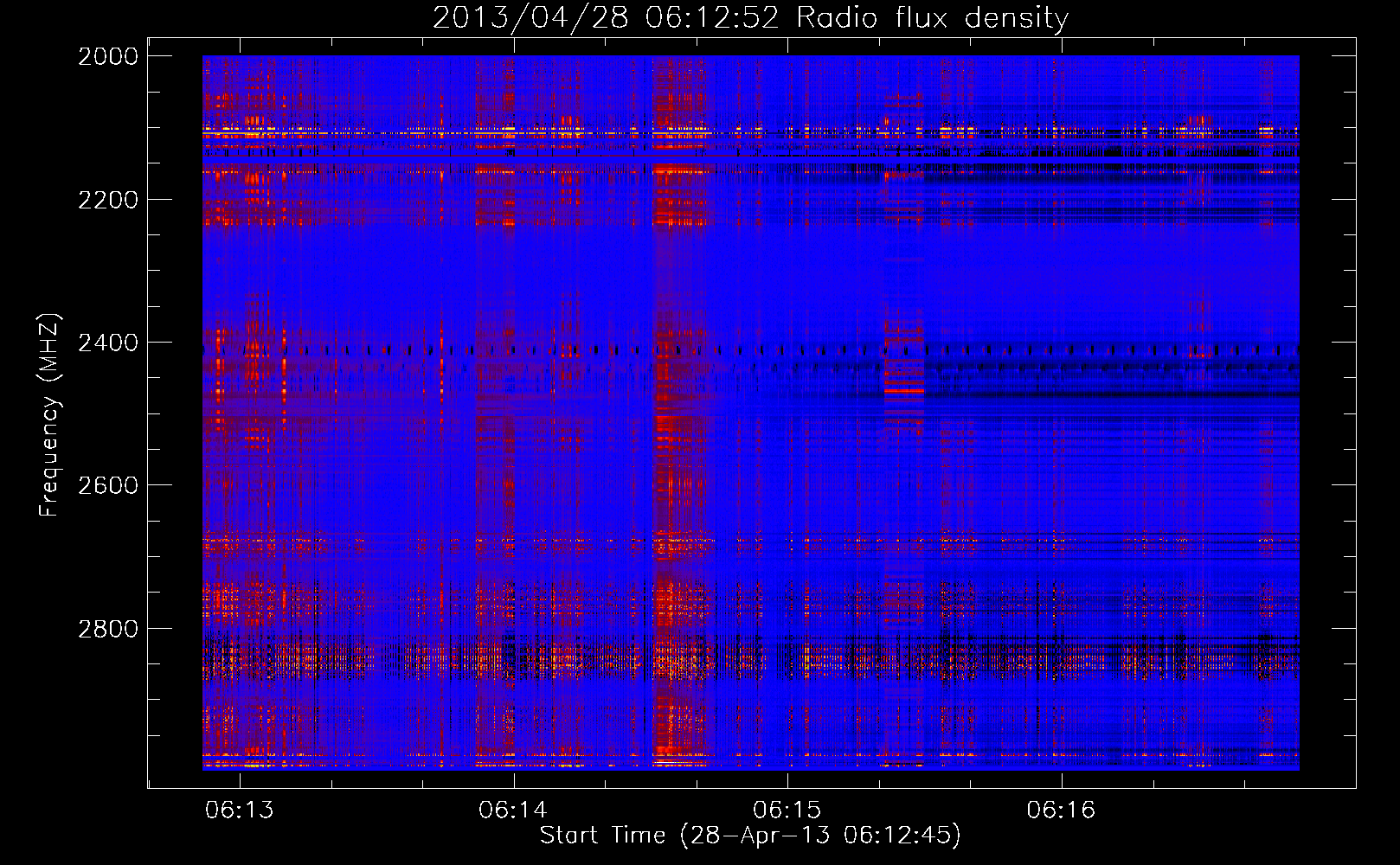Select the 2000 frequency axis label
The image size is (1400, 865).
[x=108, y=56]
